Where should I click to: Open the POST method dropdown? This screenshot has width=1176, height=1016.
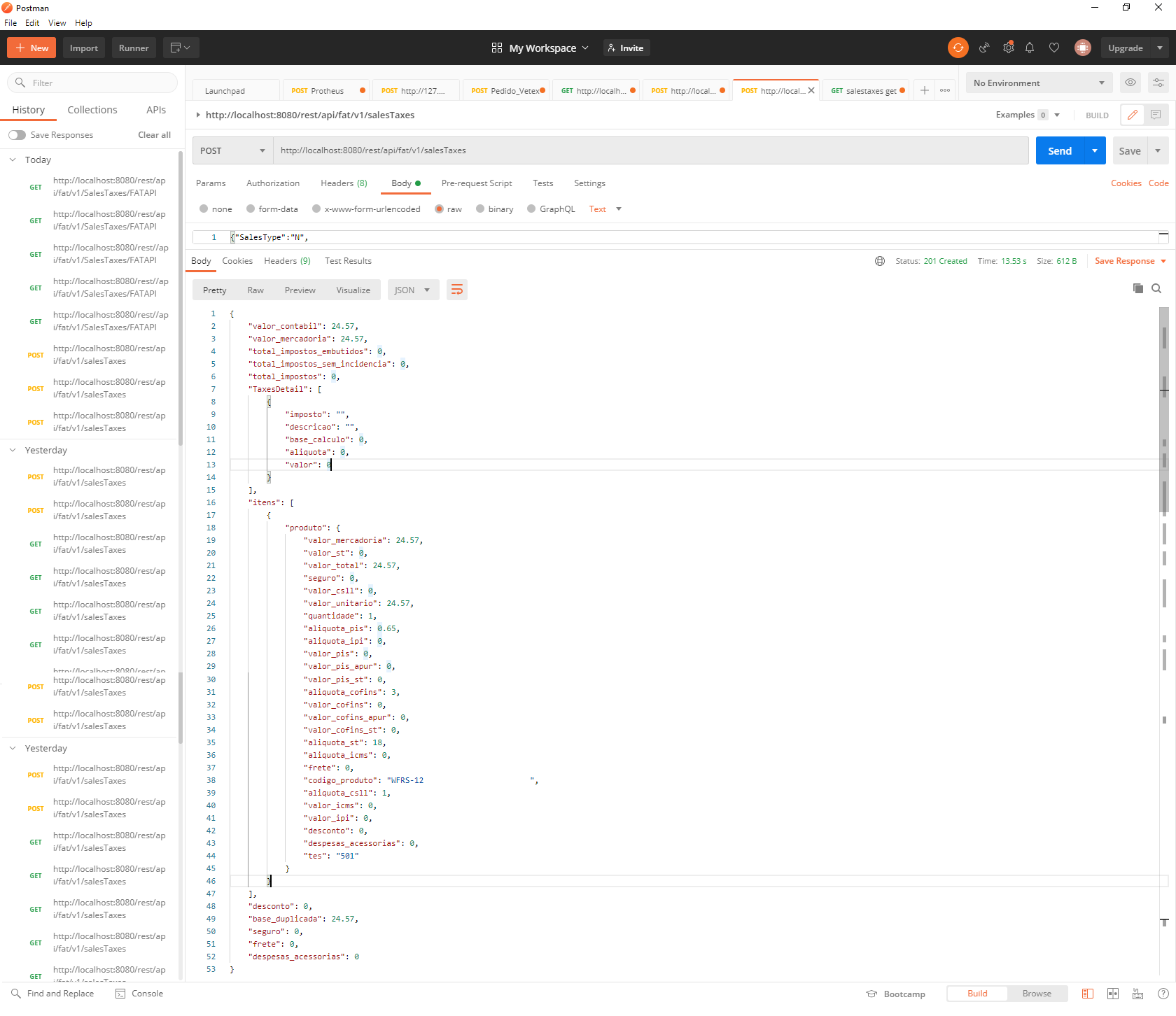pos(232,150)
